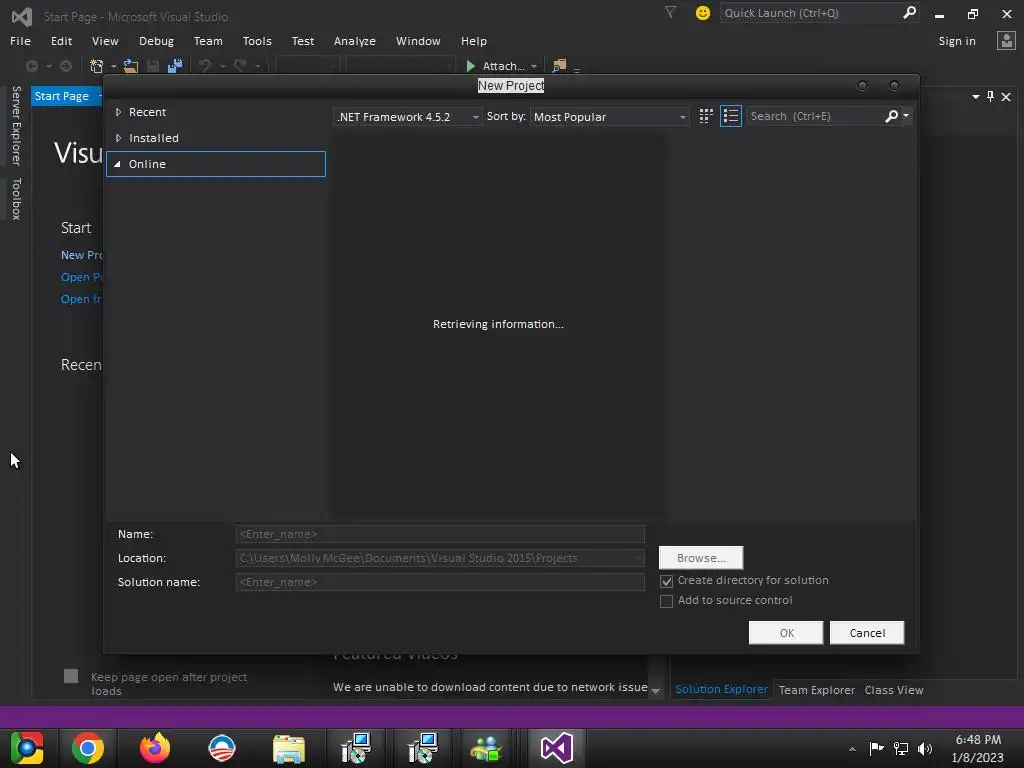Click the green Attach start arrow

(470, 66)
